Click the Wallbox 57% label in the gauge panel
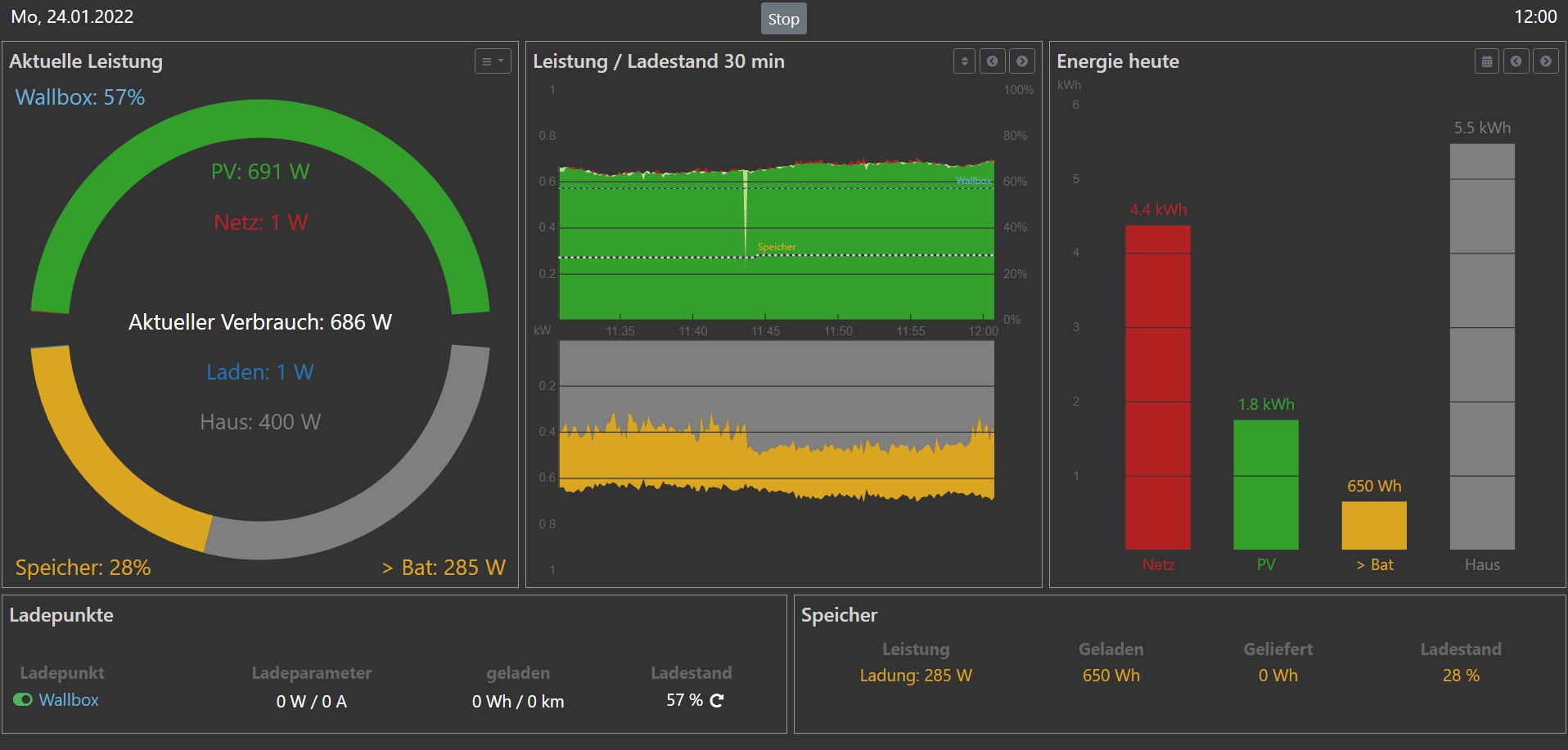Viewport: 1568px width, 750px height. [80, 97]
